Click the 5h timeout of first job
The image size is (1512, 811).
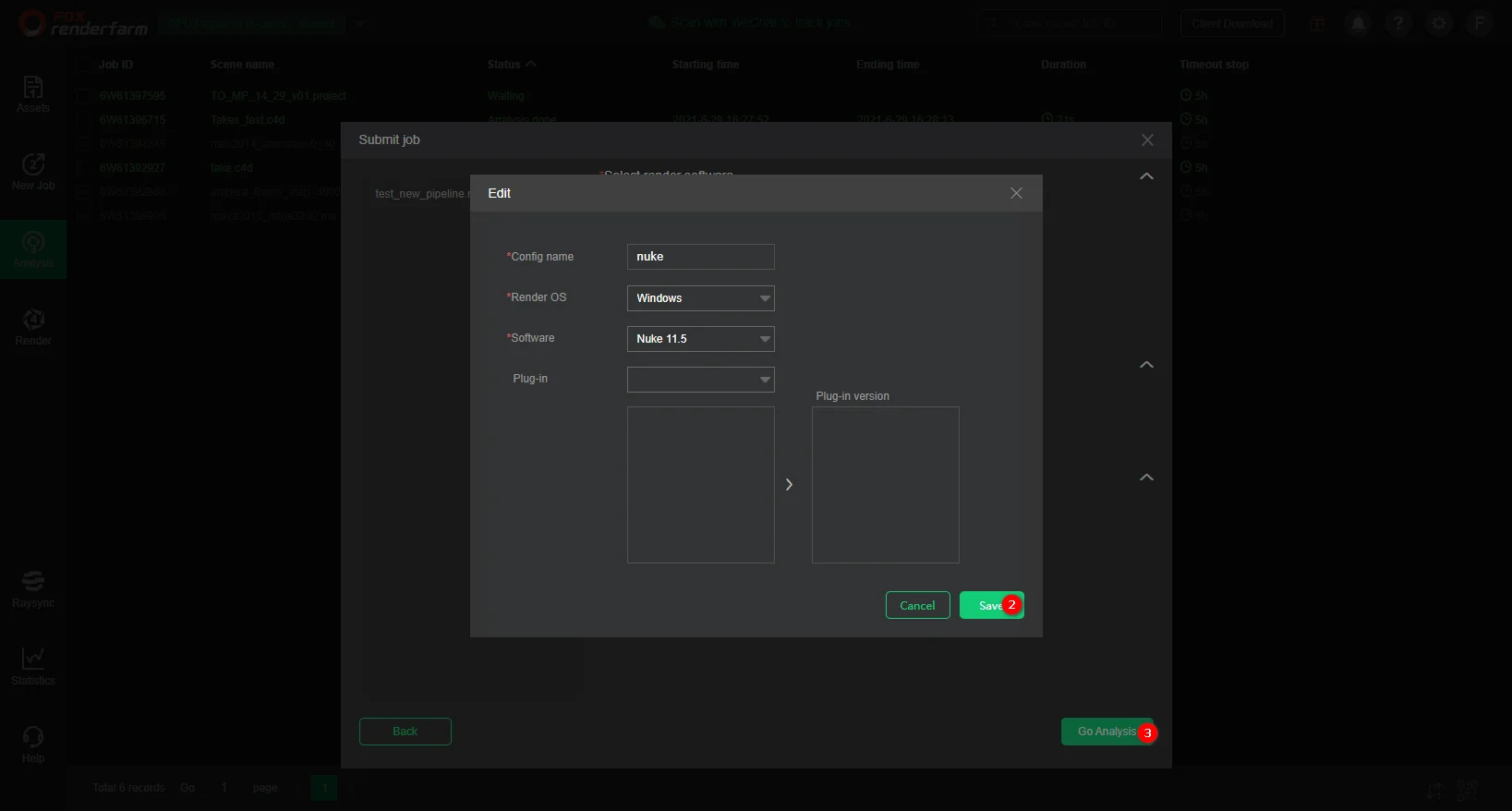pos(1193,96)
